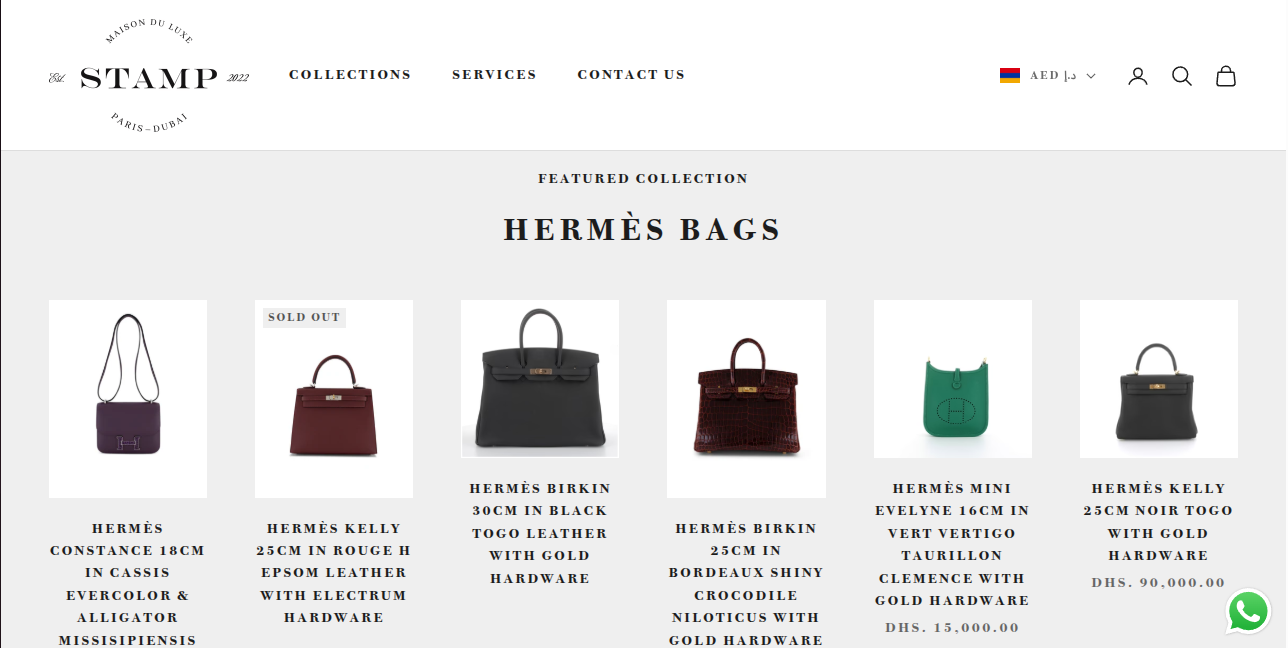1288x648 pixels.
Task: View the black Birkin 30cm image
Action: pos(540,379)
